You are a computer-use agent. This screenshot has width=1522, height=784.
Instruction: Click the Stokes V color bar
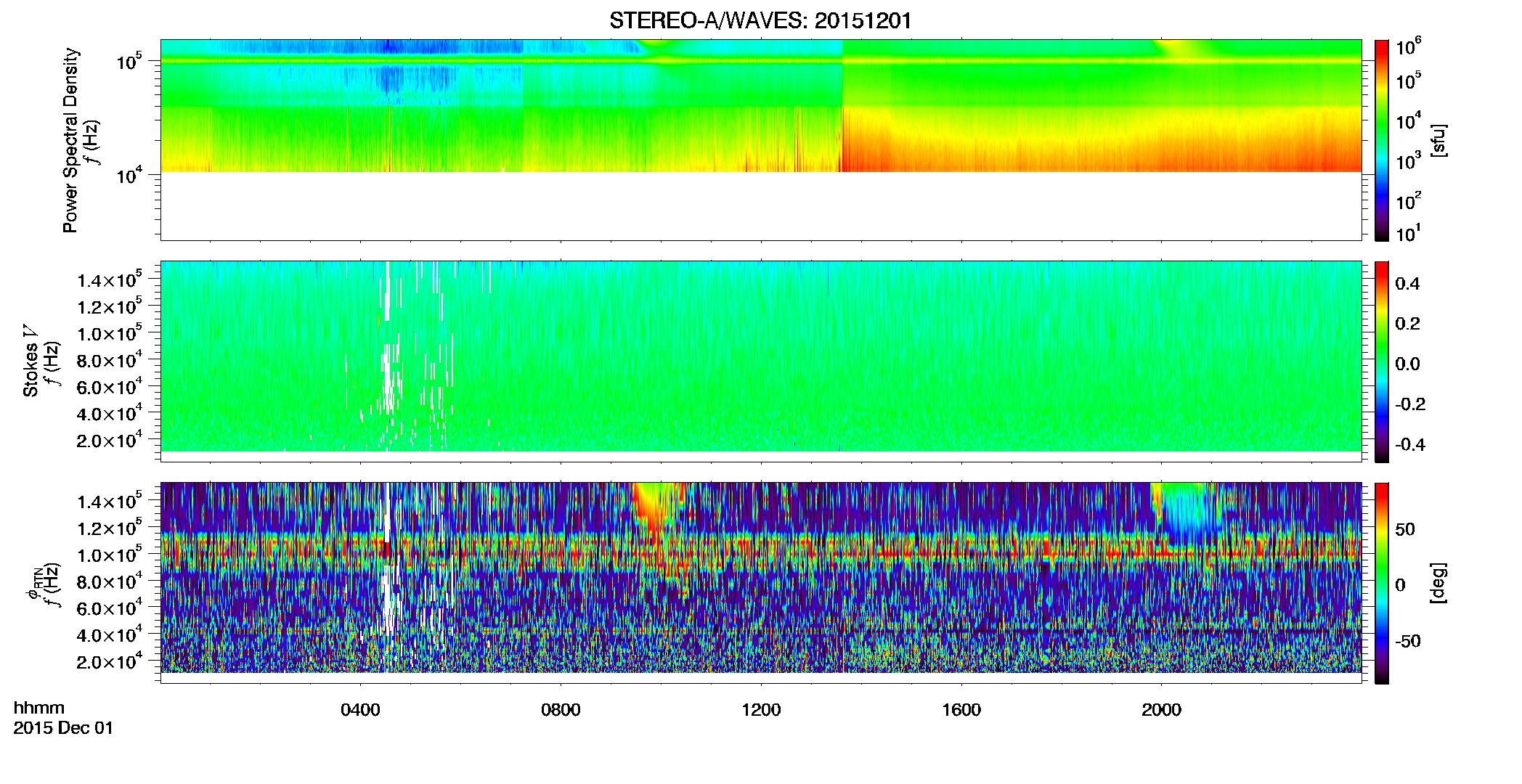pyautogui.click(x=1381, y=362)
